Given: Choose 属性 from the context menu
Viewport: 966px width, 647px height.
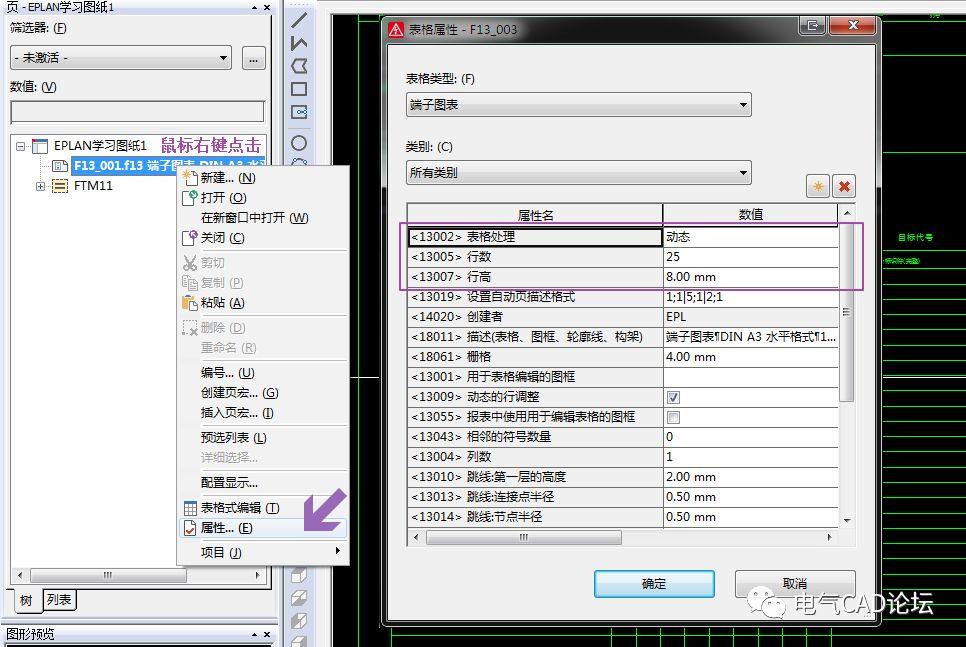Looking at the screenshot, I should [x=226, y=528].
